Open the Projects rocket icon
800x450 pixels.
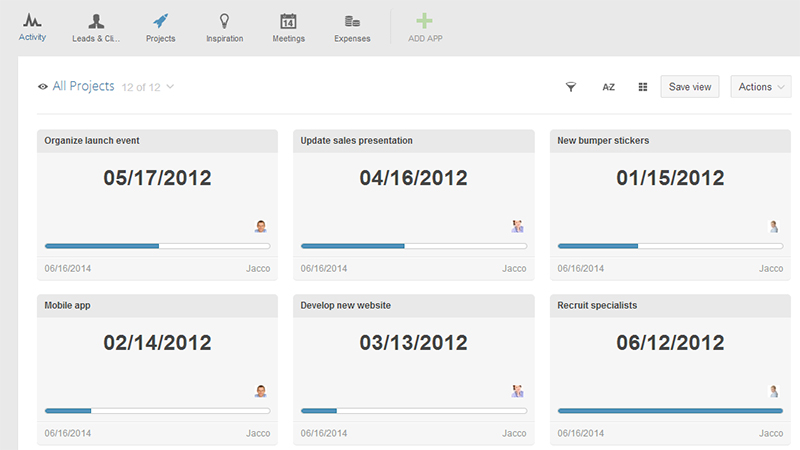[160, 21]
